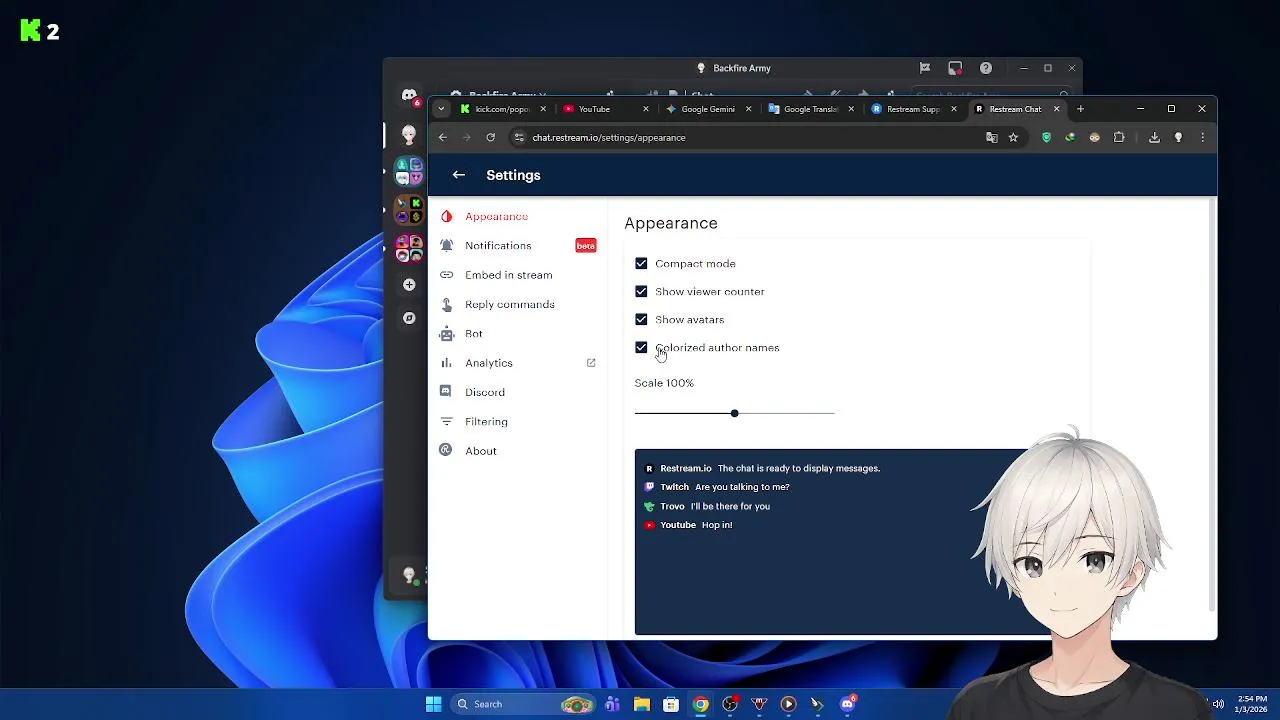
Task: Click the Restream.io preview chat message
Action: click(x=763, y=468)
